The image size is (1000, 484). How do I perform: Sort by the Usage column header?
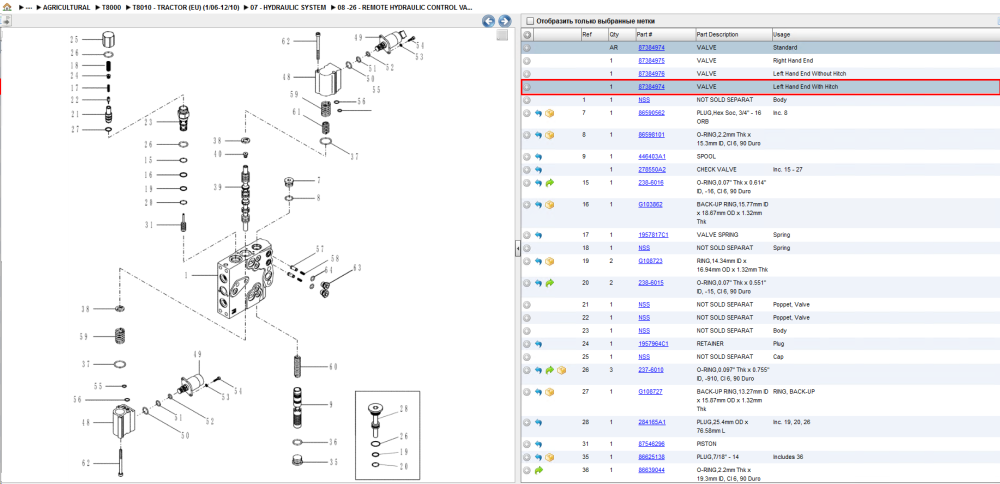[781, 34]
